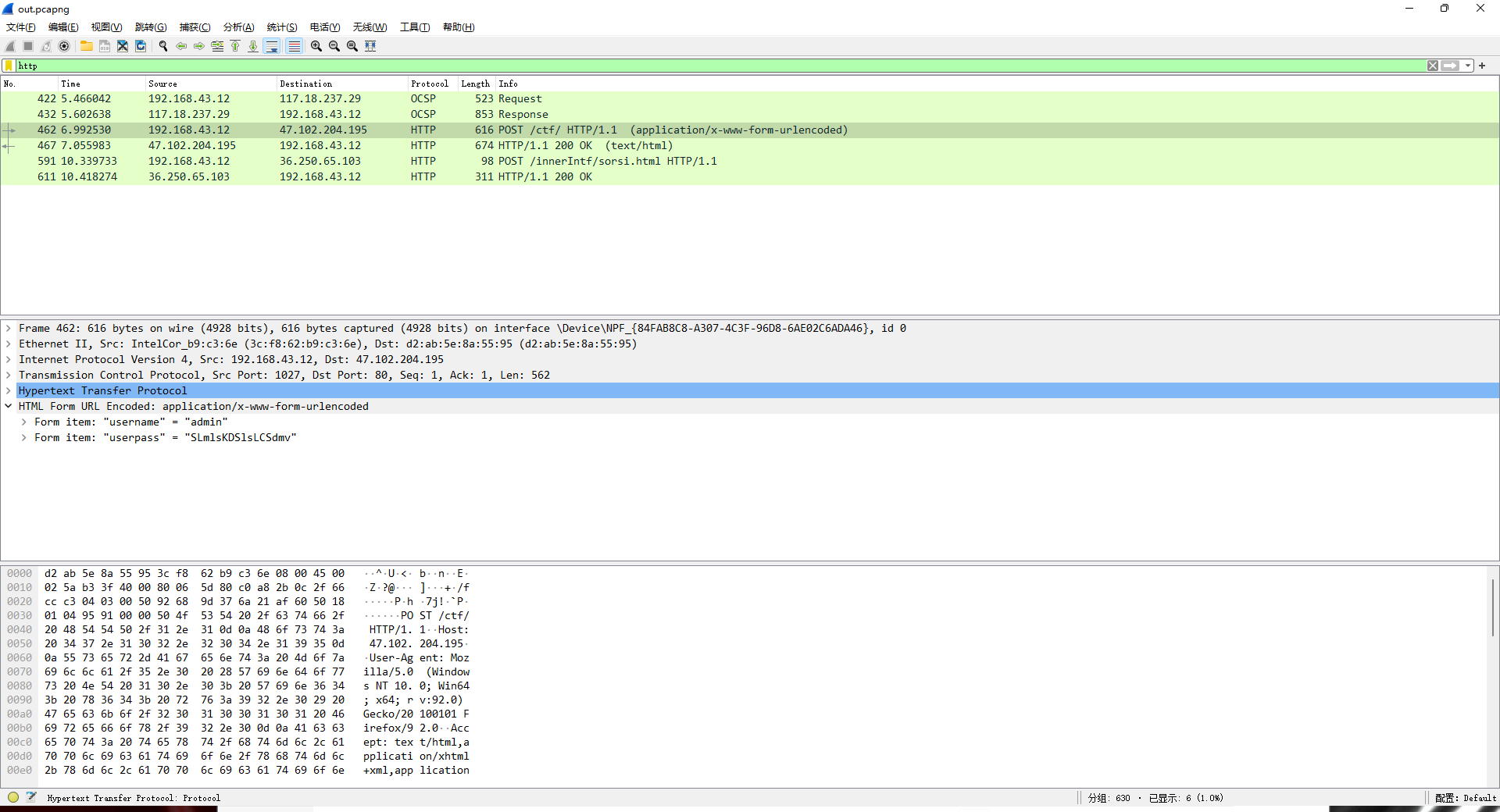Open display filter history dropdown
This screenshot has height=812, width=1500.
pyautogui.click(x=1468, y=66)
